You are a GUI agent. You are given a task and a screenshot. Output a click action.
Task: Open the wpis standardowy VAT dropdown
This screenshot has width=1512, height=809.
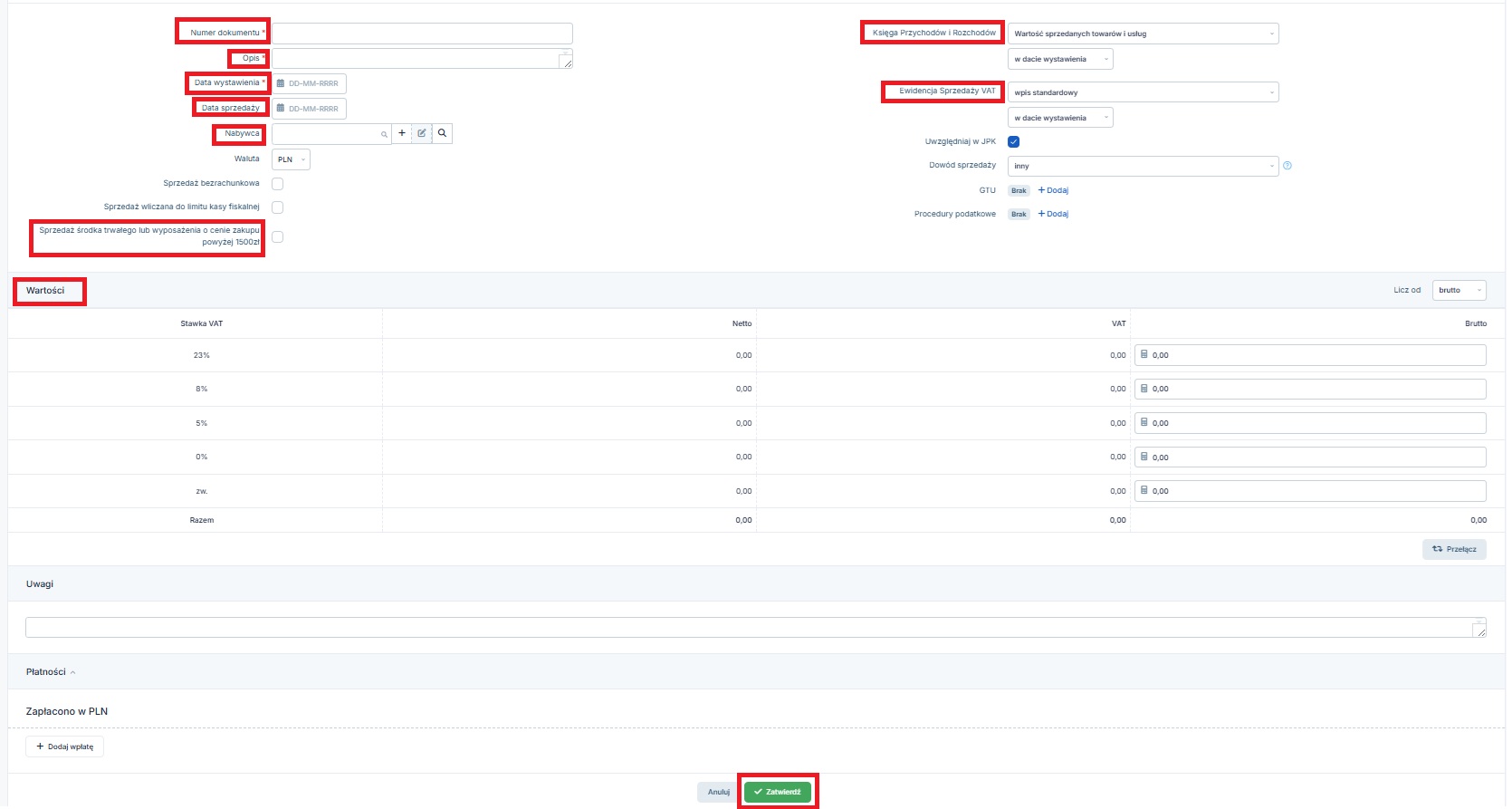(x=1143, y=92)
